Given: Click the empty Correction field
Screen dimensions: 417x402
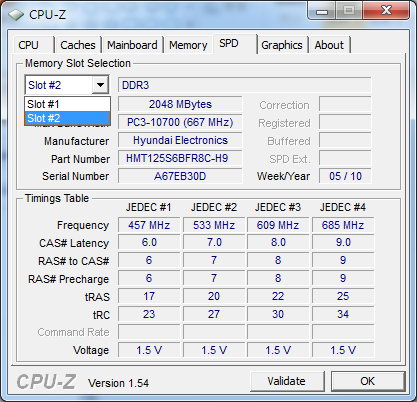Looking at the screenshot, I should pos(345,104).
